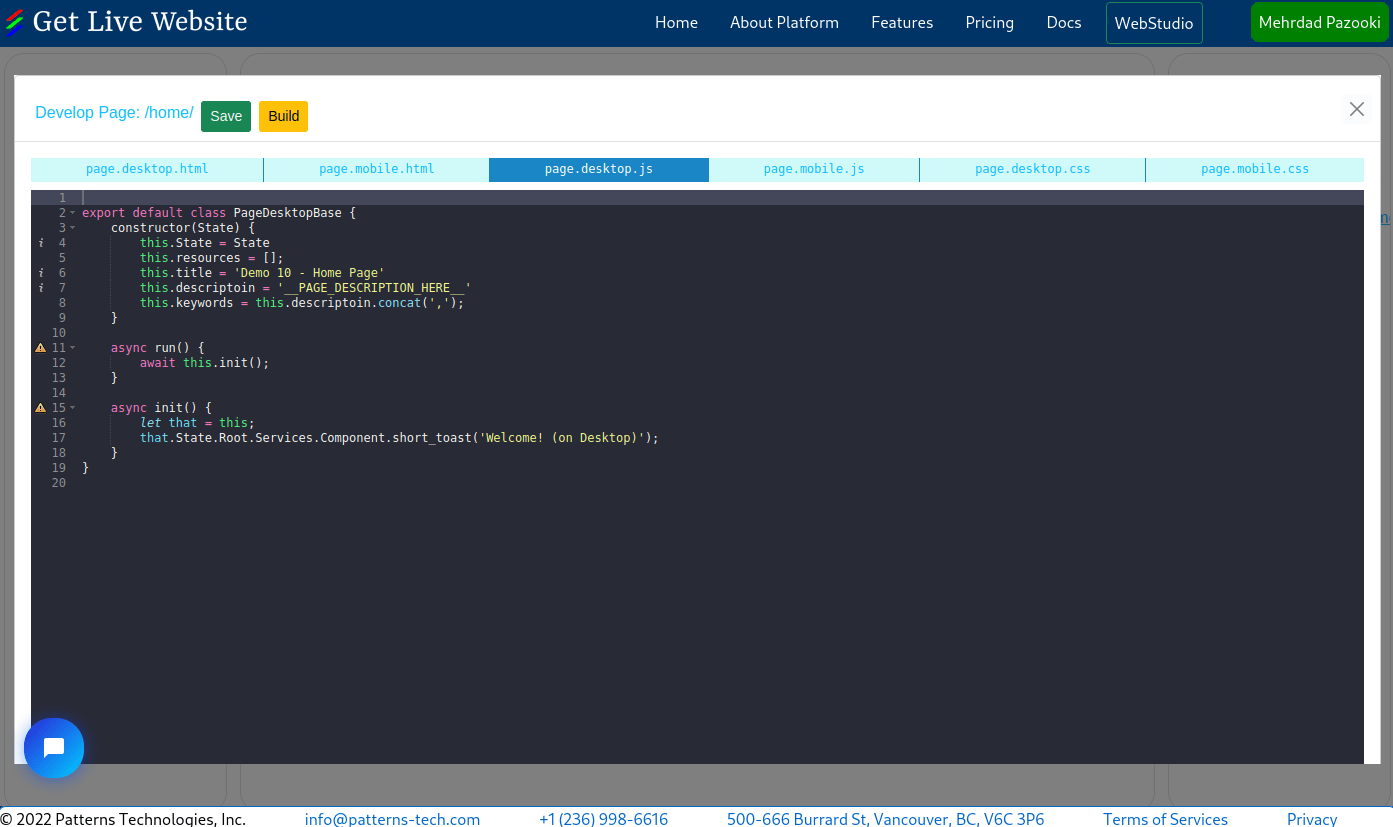Switch to page.desktop.html tab
This screenshot has height=827, width=1393.
[x=147, y=169]
